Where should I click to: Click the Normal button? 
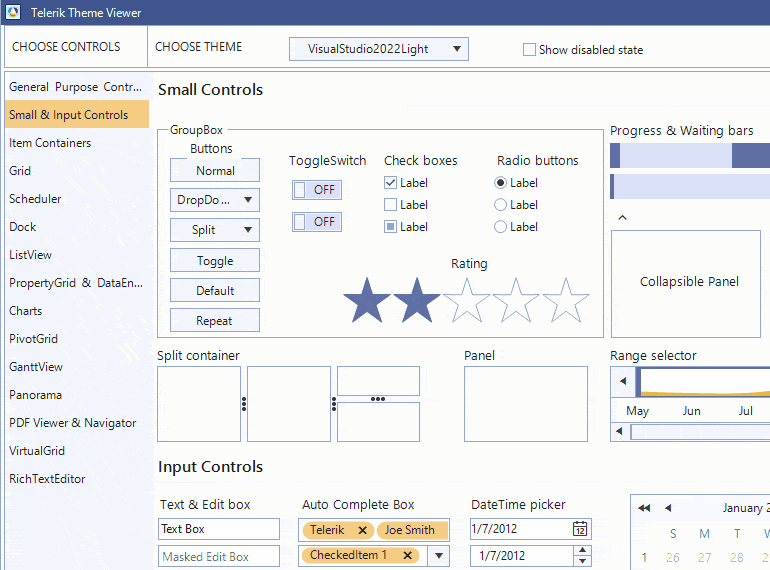215,170
